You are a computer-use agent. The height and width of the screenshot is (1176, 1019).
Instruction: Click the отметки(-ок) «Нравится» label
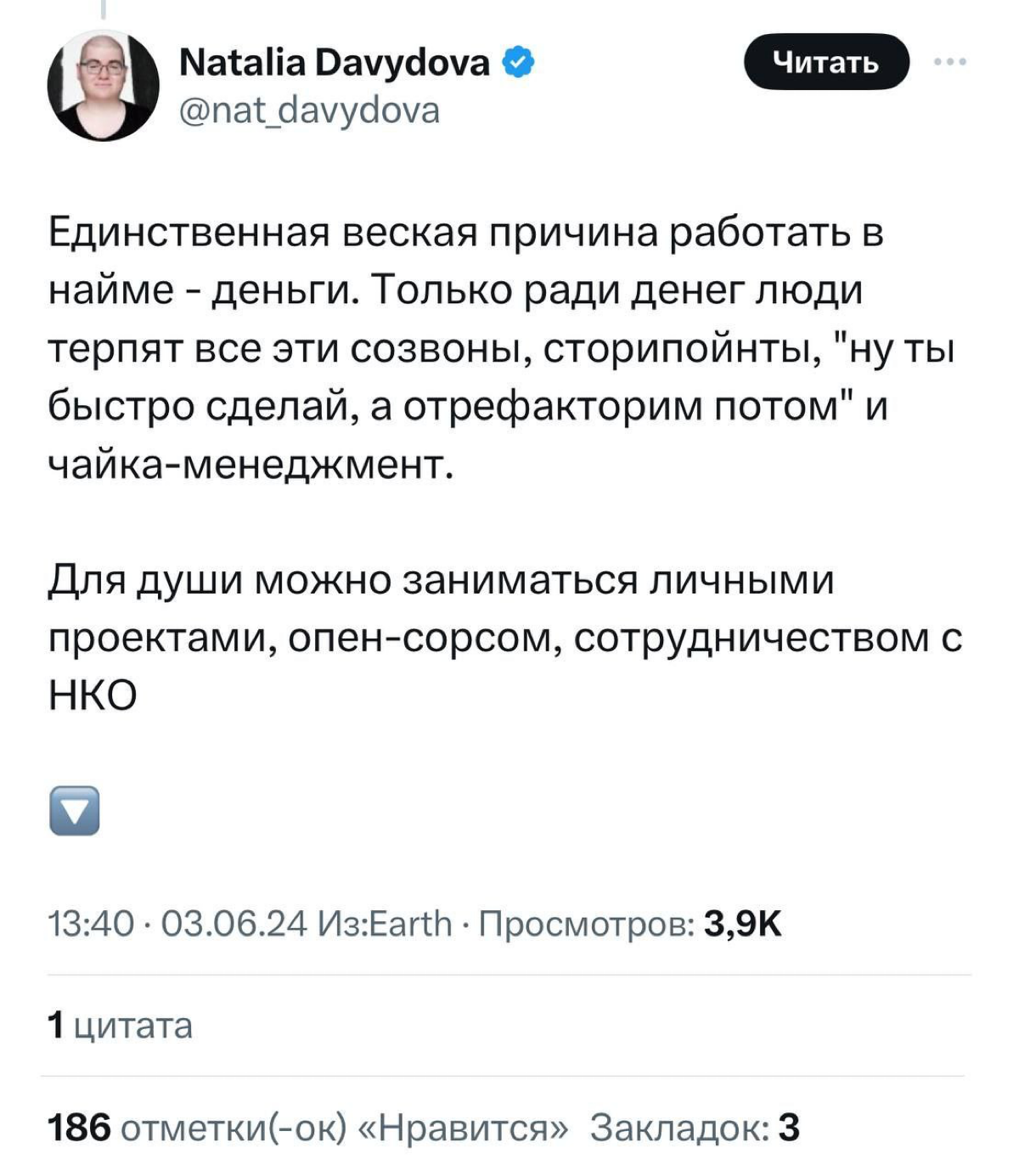tap(340, 1127)
